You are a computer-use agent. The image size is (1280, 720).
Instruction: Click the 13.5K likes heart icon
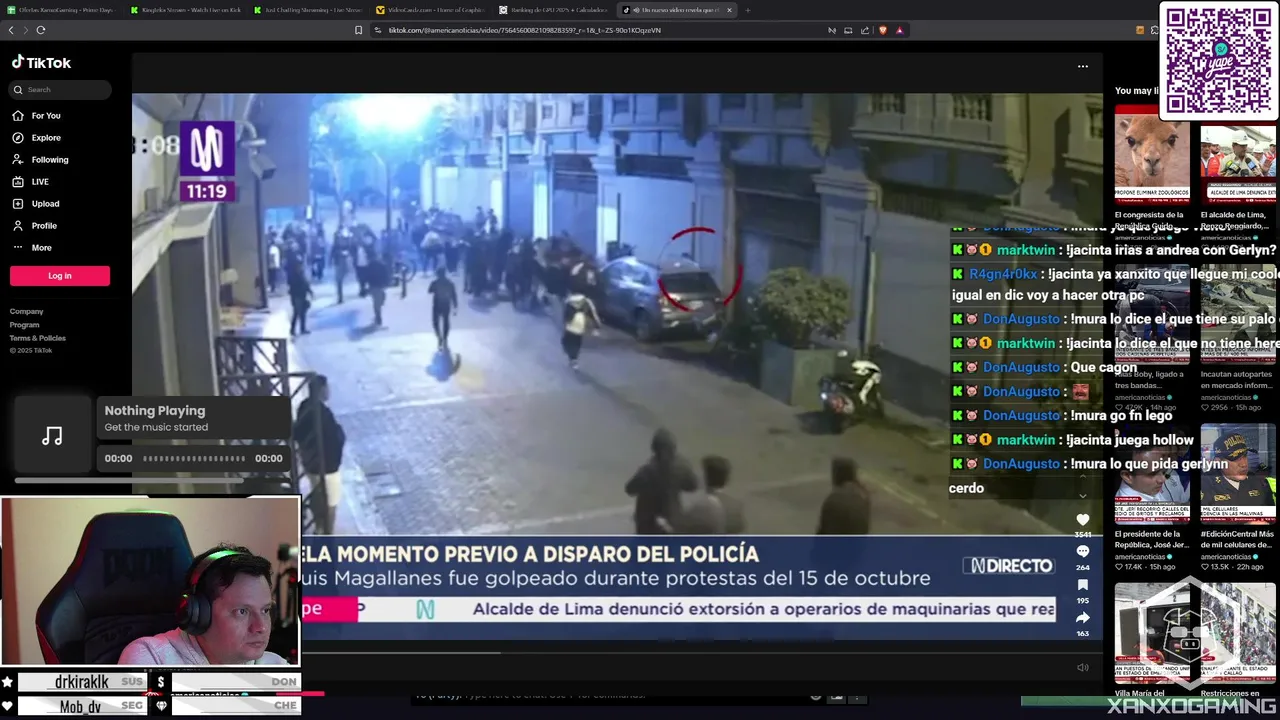click(1206, 567)
